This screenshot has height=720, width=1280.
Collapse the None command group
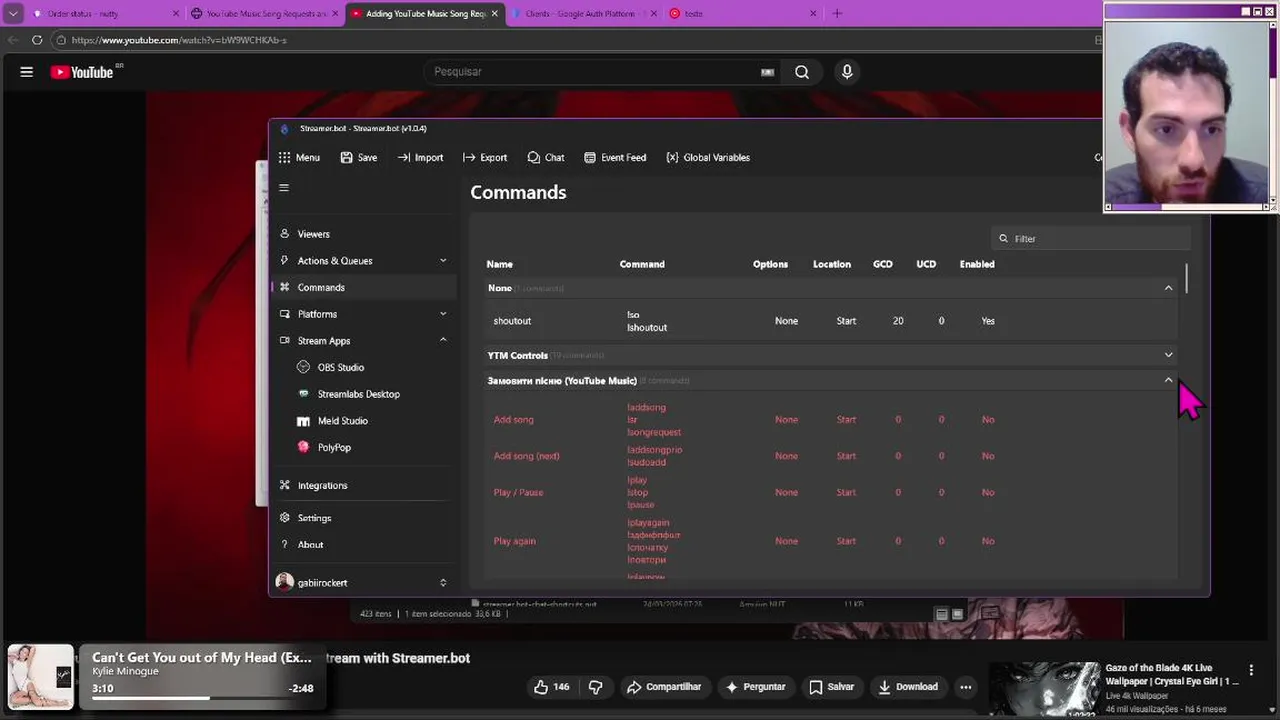tap(1168, 288)
